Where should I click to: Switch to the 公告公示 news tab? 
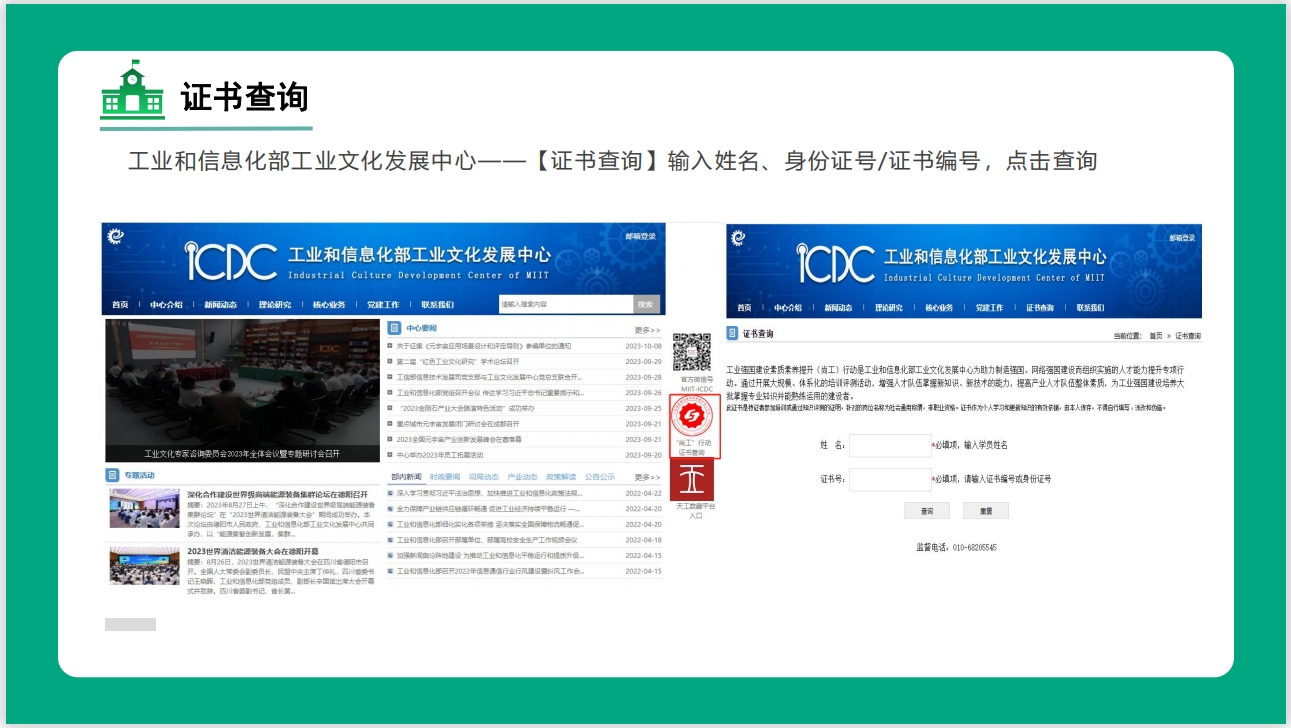coord(600,477)
